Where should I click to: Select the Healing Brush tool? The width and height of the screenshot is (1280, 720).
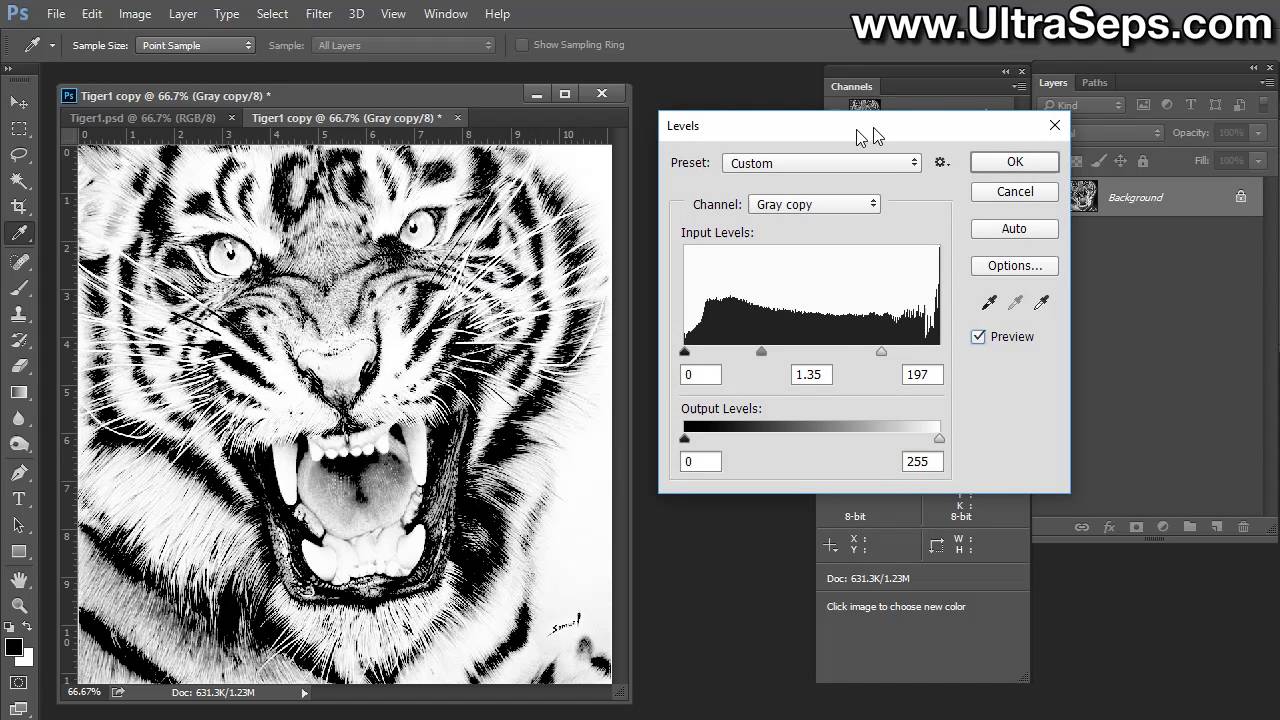tap(19, 261)
